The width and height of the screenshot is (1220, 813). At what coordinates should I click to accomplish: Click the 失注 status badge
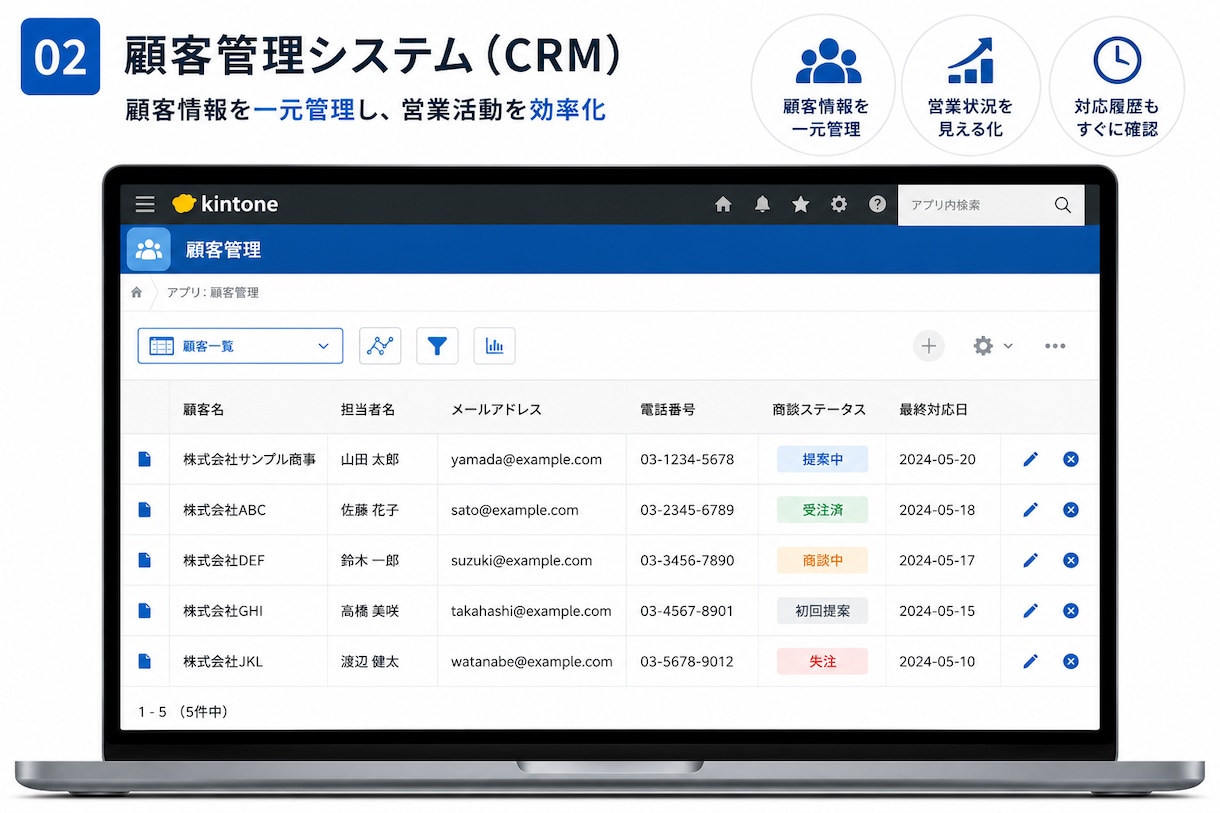(x=823, y=661)
